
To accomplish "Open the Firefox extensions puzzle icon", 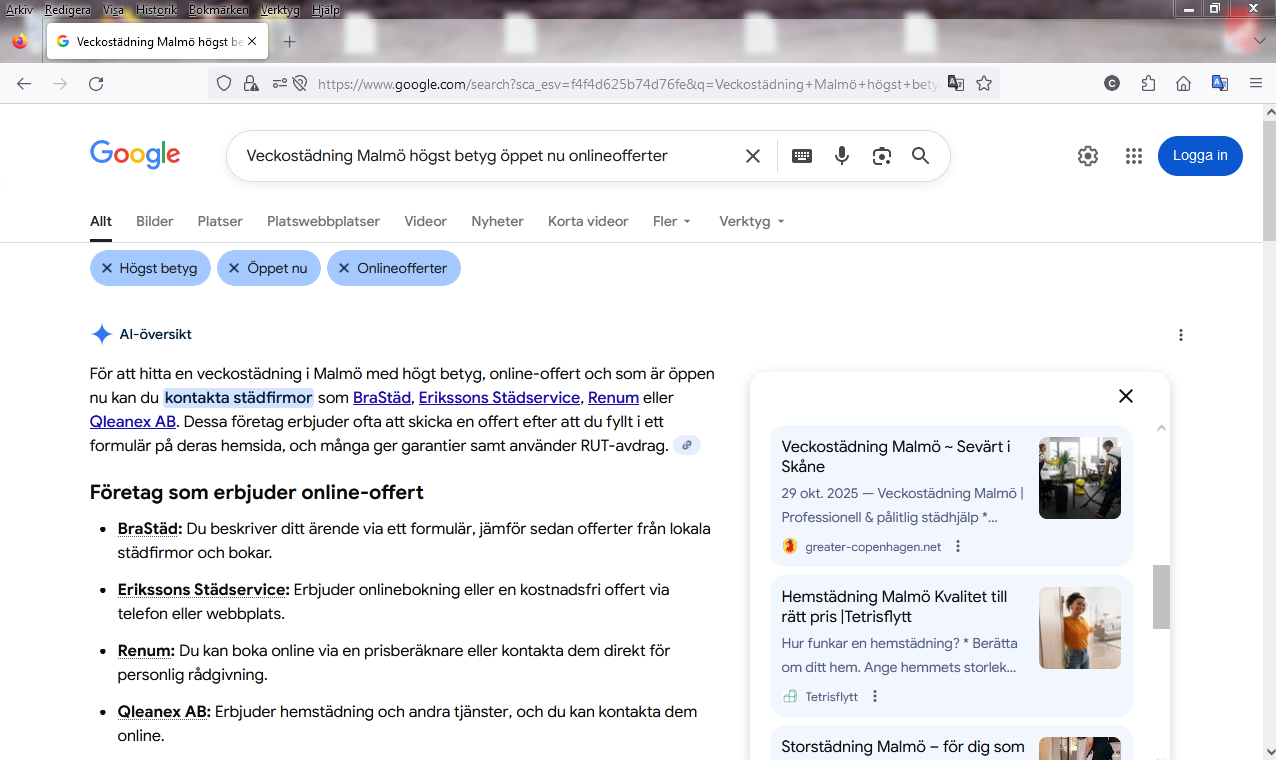I will (1148, 84).
